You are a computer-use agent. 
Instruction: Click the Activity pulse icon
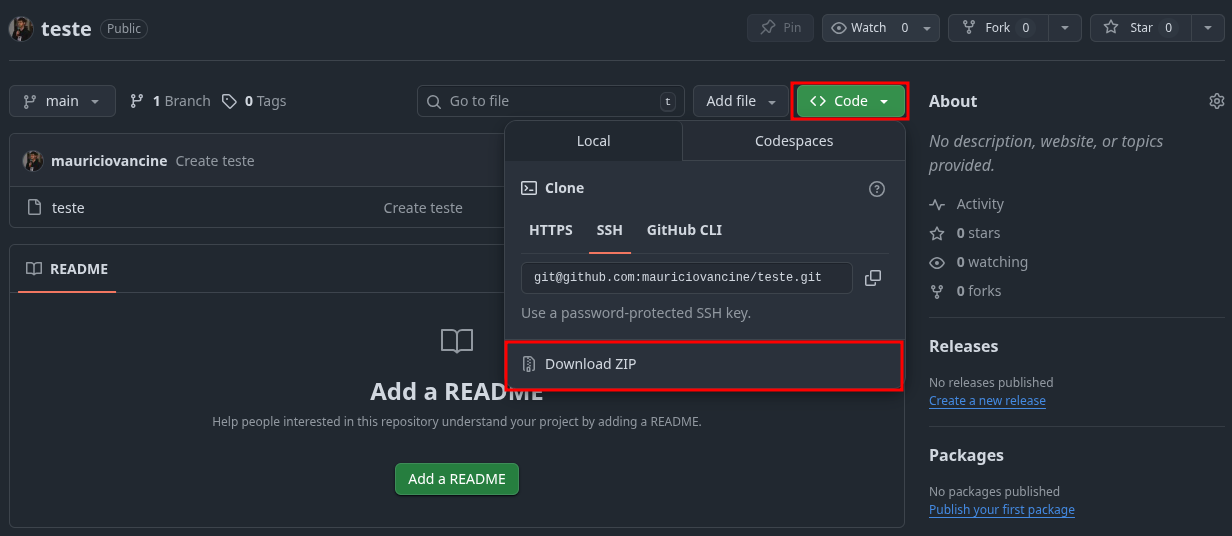[x=937, y=204]
